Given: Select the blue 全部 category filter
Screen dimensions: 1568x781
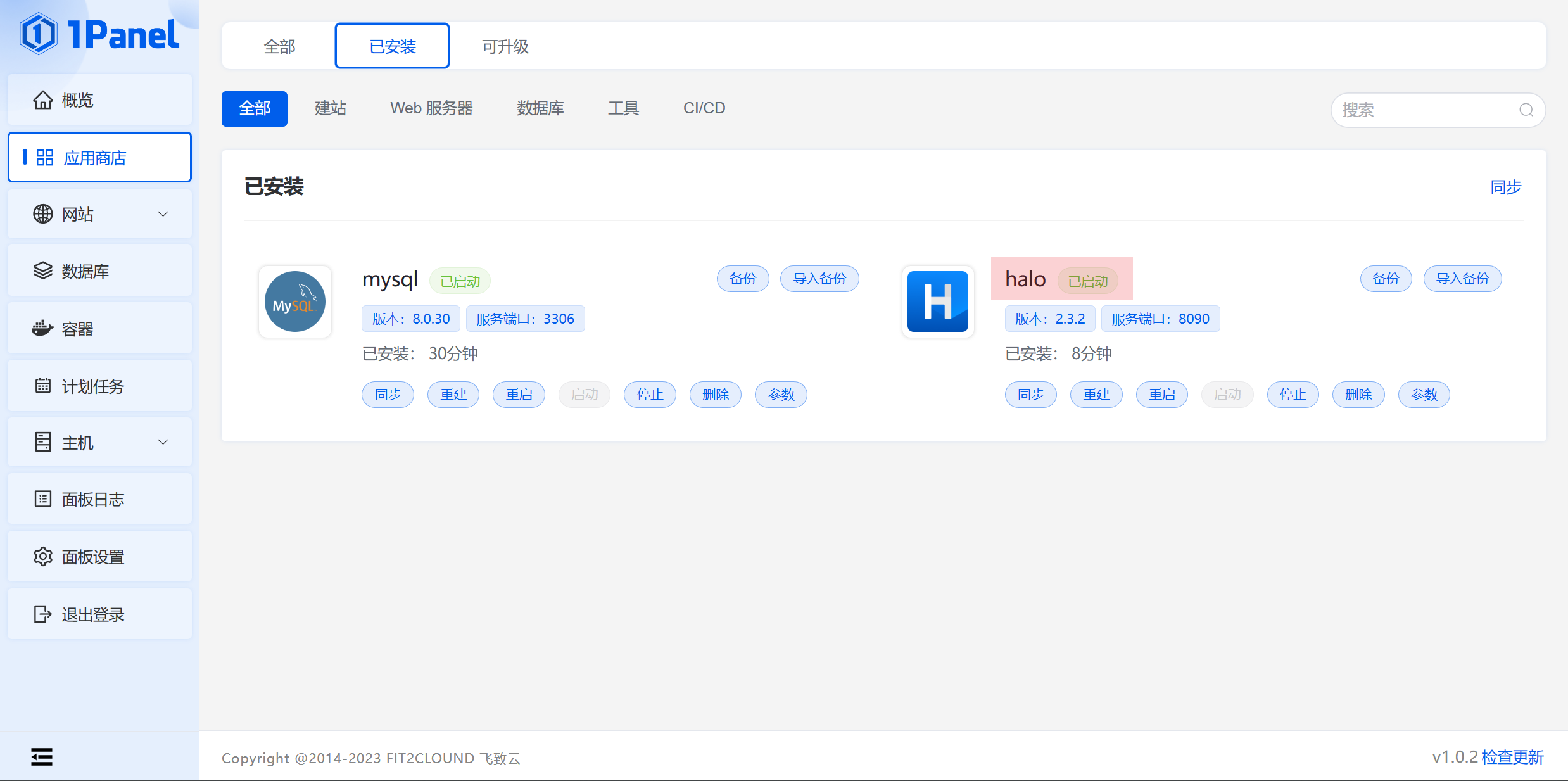Looking at the screenshot, I should pos(255,108).
